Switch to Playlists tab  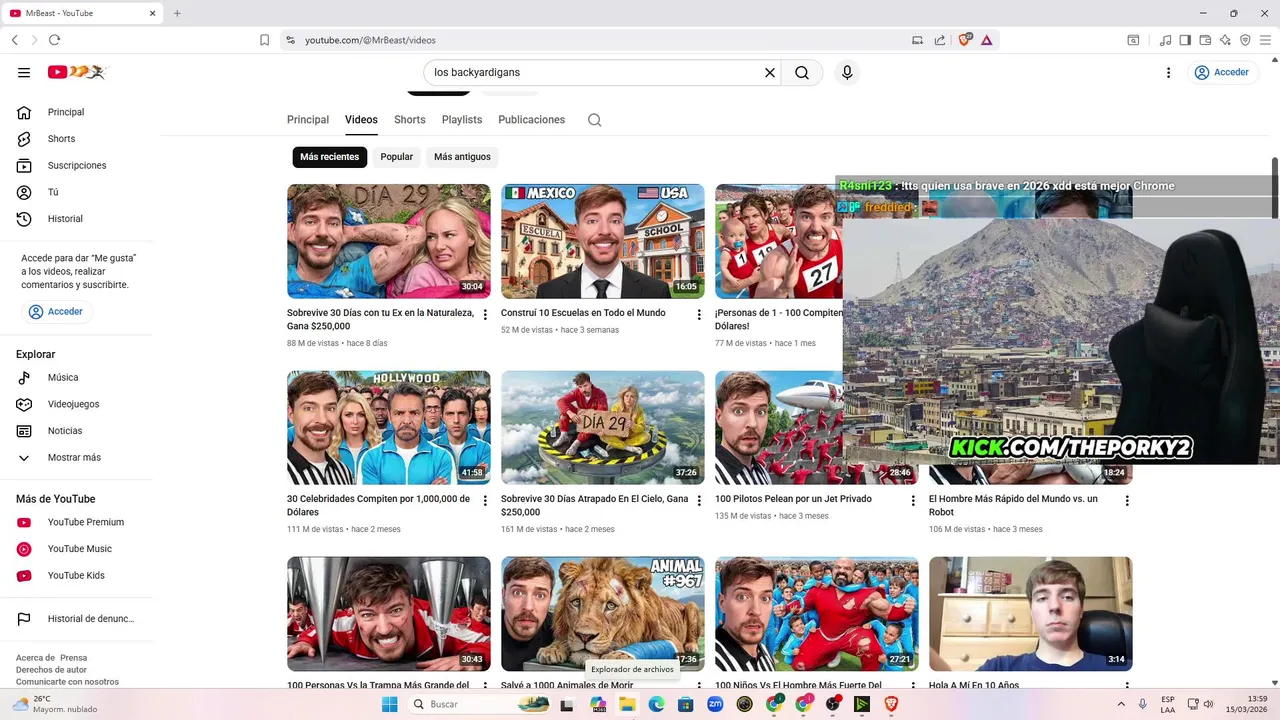[x=462, y=120]
